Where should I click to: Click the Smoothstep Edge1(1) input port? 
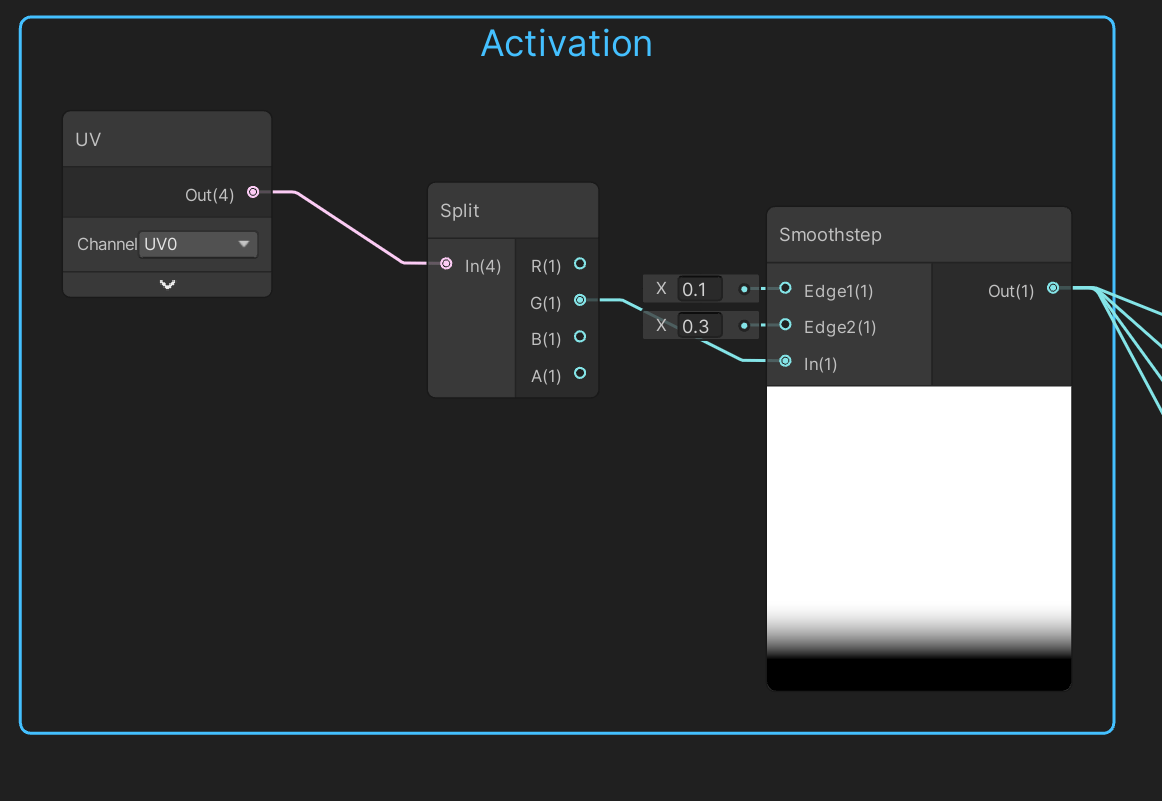786,288
